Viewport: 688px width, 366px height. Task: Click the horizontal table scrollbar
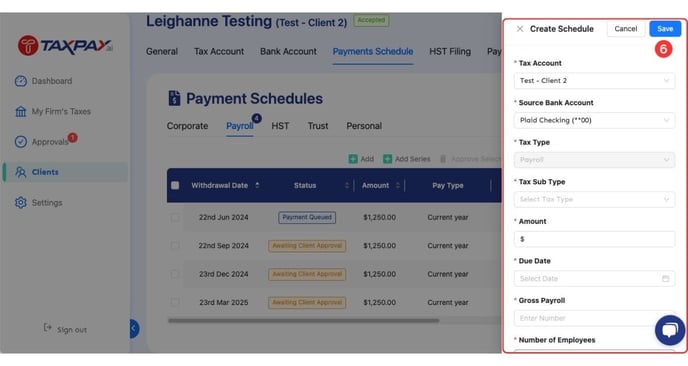(303, 321)
